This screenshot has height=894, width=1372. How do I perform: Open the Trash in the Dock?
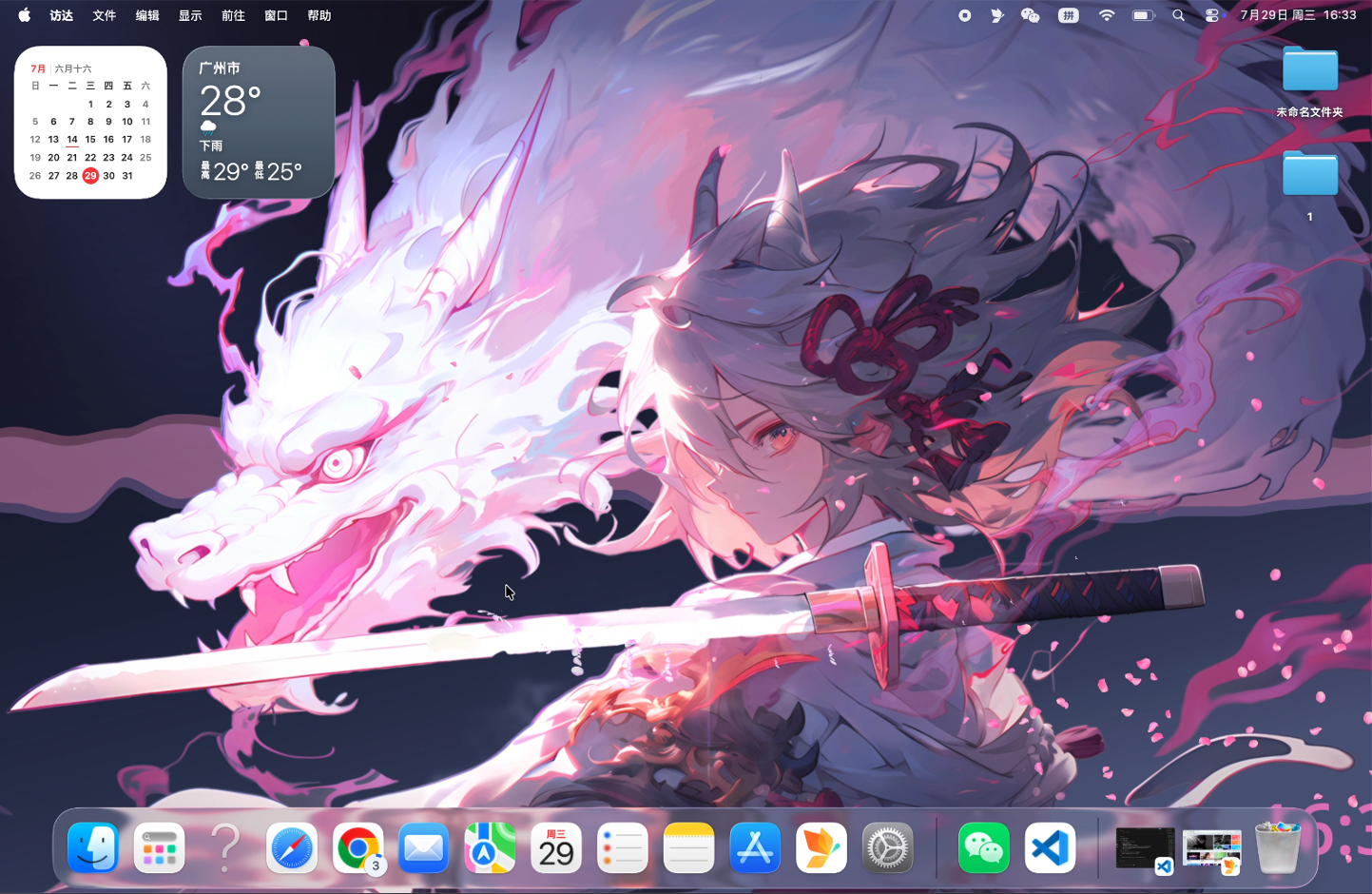click(1278, 847)
